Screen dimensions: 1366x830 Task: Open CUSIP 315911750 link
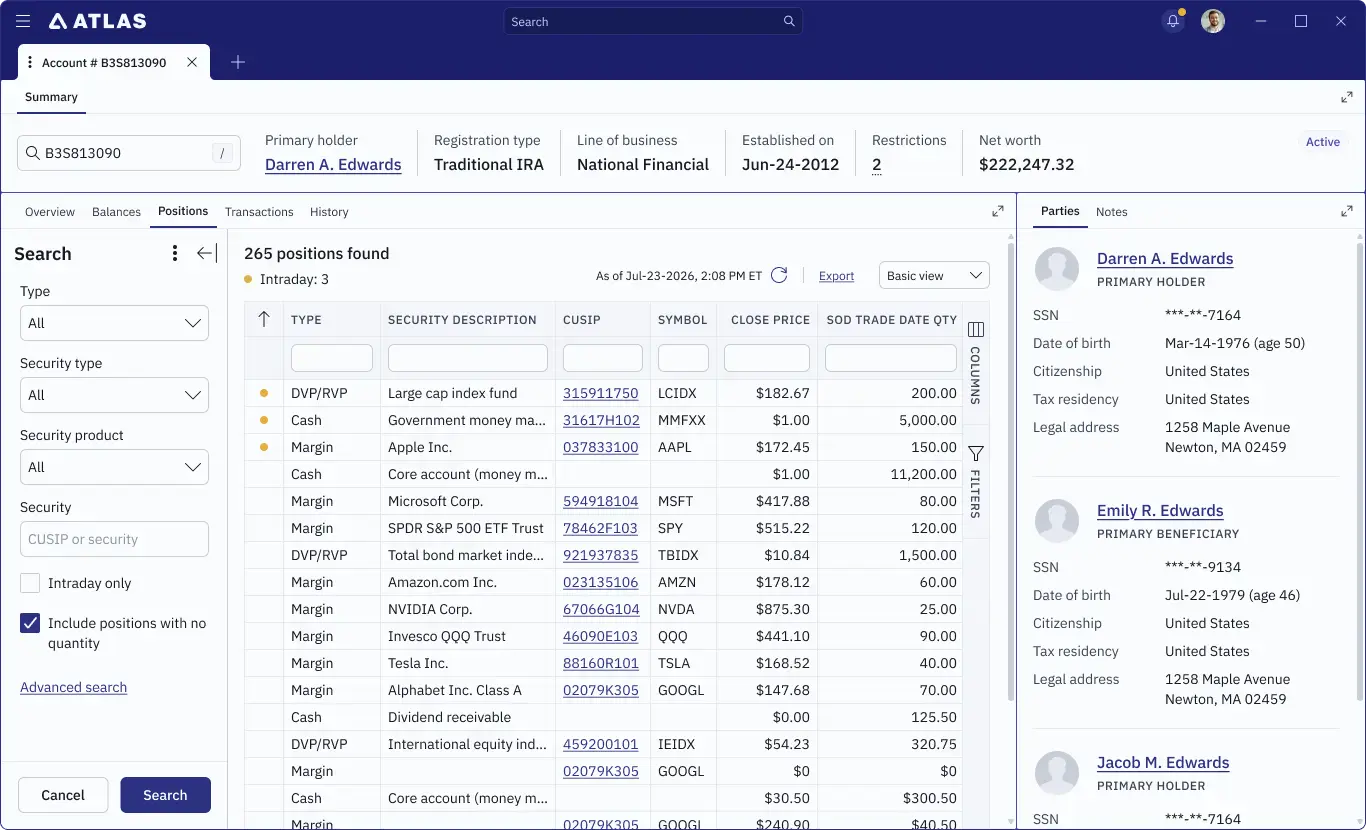pos(600,393)
